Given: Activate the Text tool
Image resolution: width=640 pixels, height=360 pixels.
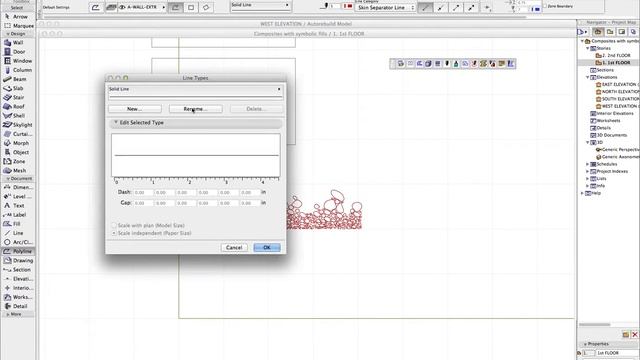Looking at the screenshot, I should point(18,206).
